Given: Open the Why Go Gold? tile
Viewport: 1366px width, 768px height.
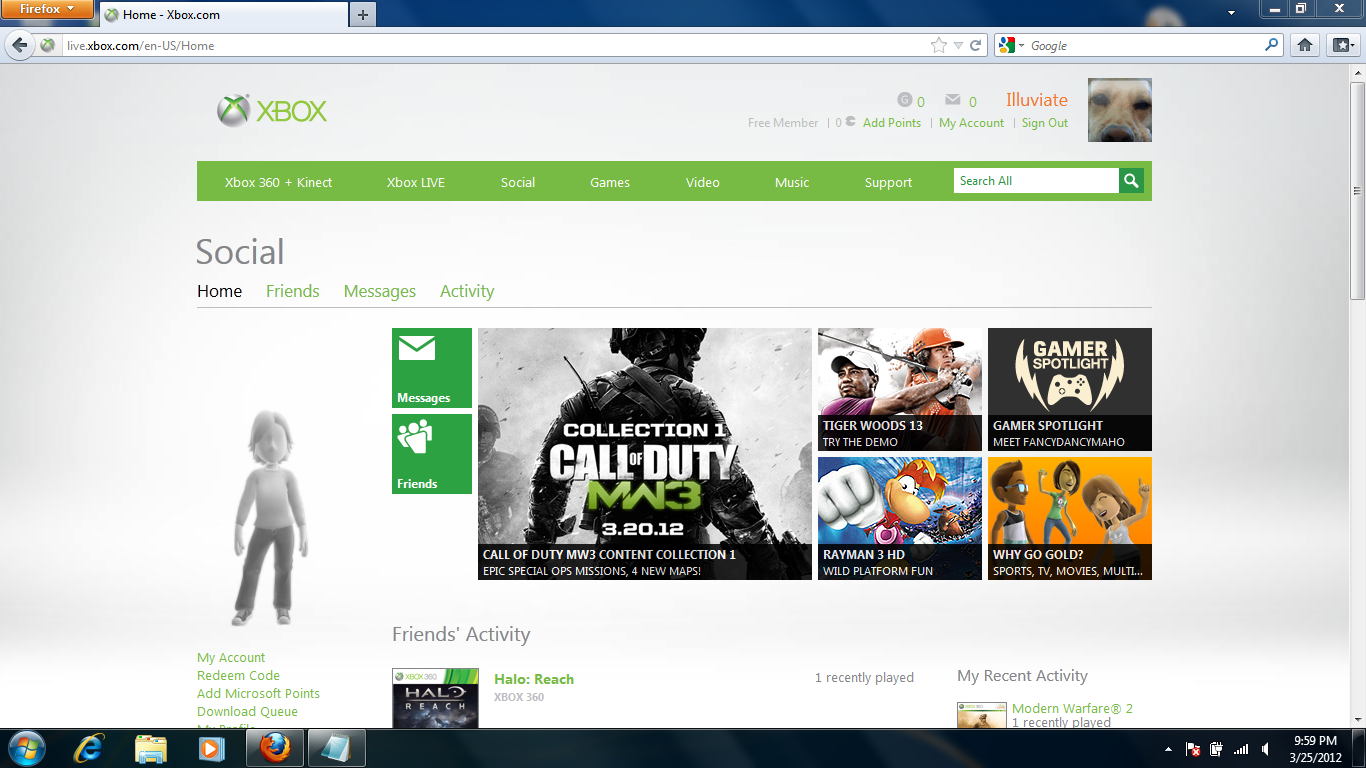Looking at the screenshot, I should (x=1070, y=518).
